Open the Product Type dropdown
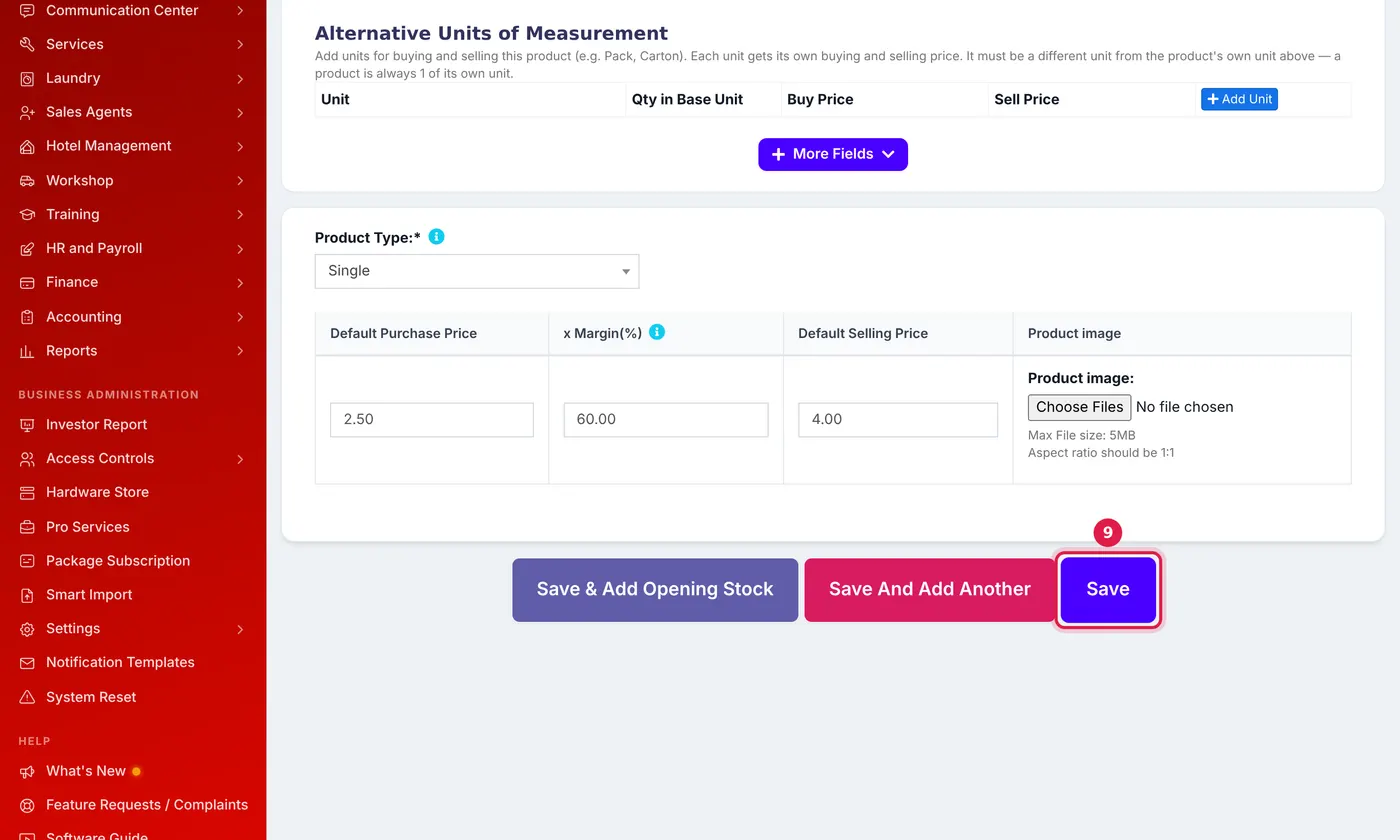This screenshot has width=1400, height=840. 477,271
